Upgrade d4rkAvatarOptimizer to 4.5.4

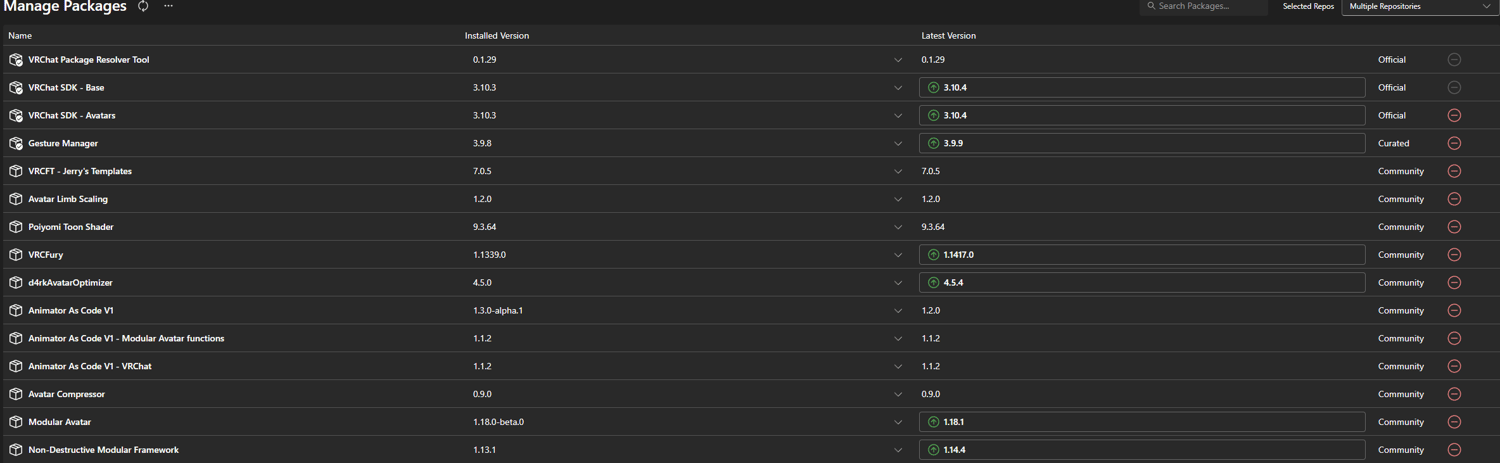point(1142,283)
